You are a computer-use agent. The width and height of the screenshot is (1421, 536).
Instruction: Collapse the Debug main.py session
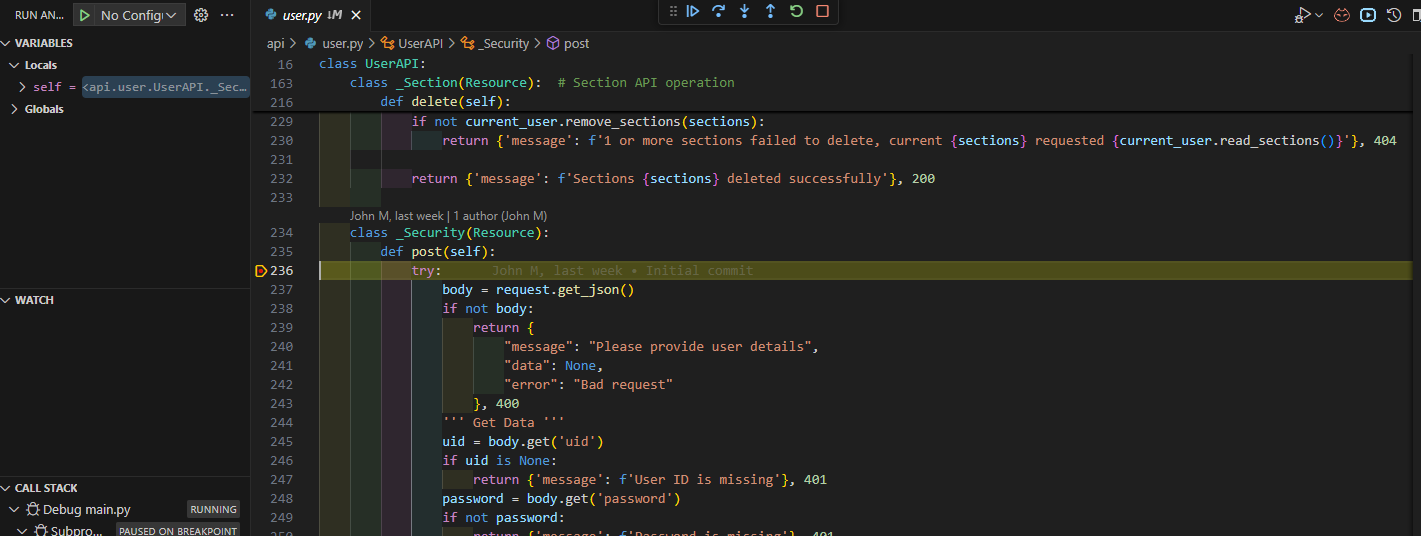pyautogui.click(x=14, y=510)
